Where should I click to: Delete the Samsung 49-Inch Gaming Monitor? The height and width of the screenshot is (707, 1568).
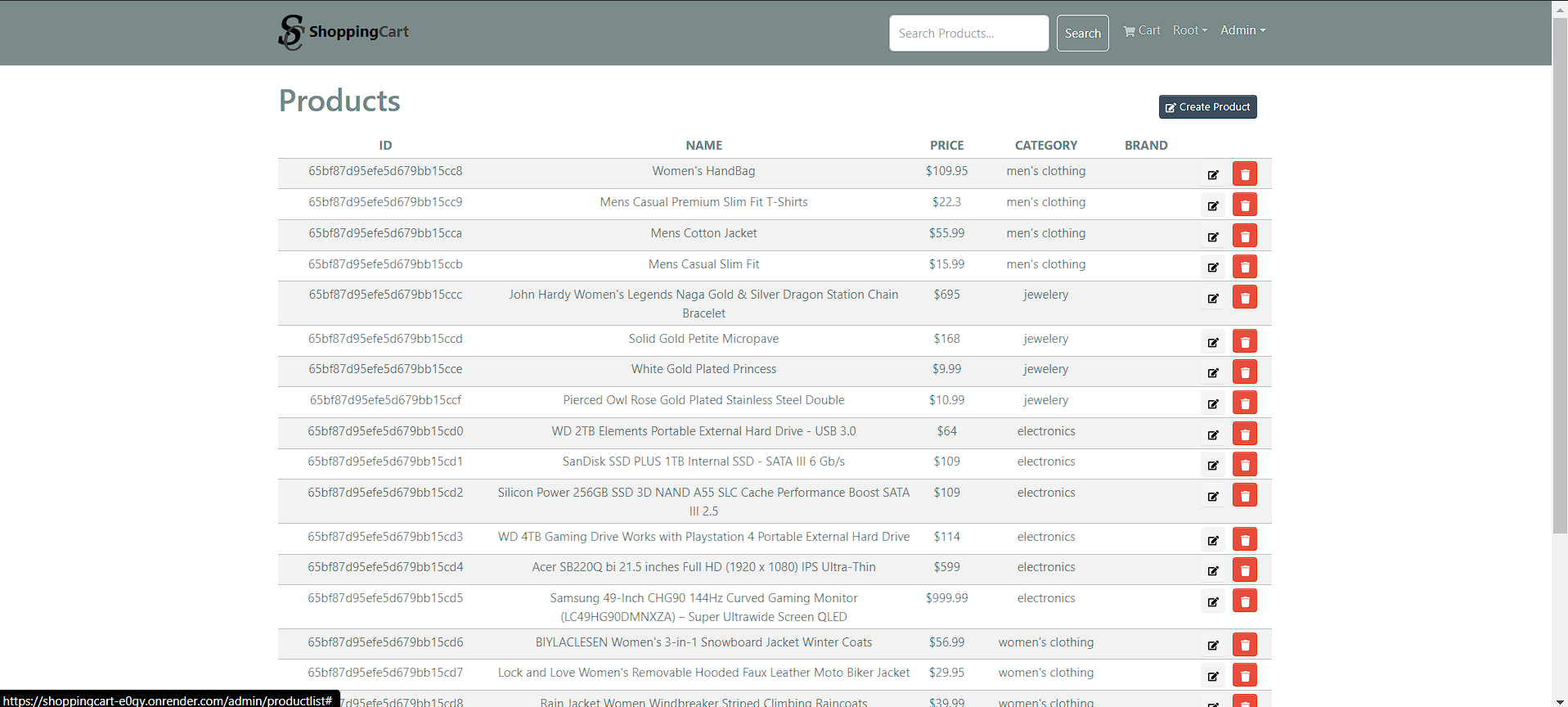(x=1244, y=601)
